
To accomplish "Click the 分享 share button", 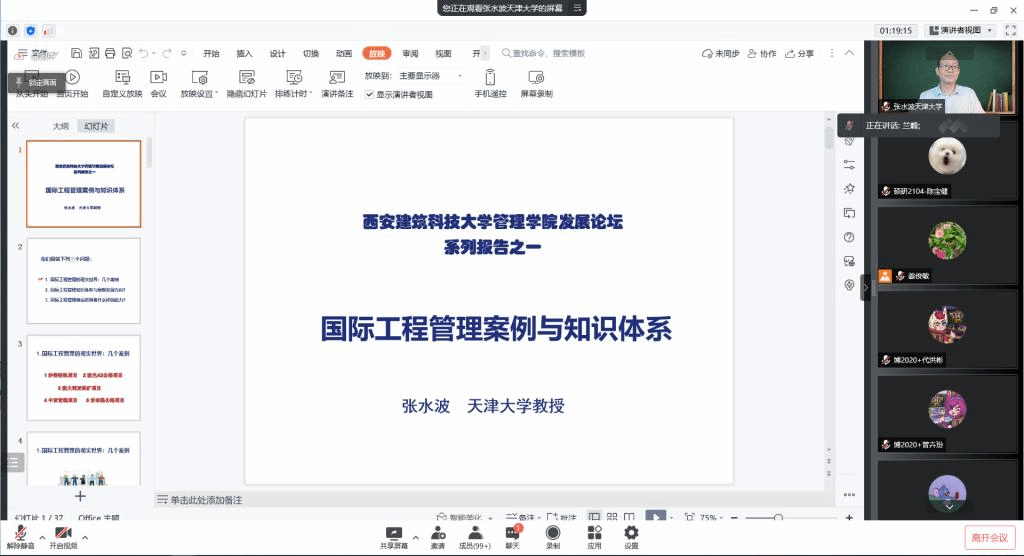I will coord(800,53).
